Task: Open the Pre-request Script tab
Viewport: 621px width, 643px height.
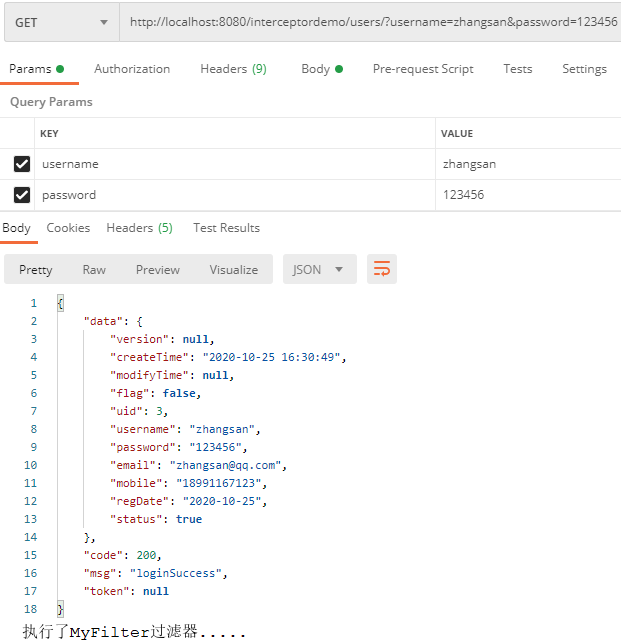Action: [x=423, y=69]
